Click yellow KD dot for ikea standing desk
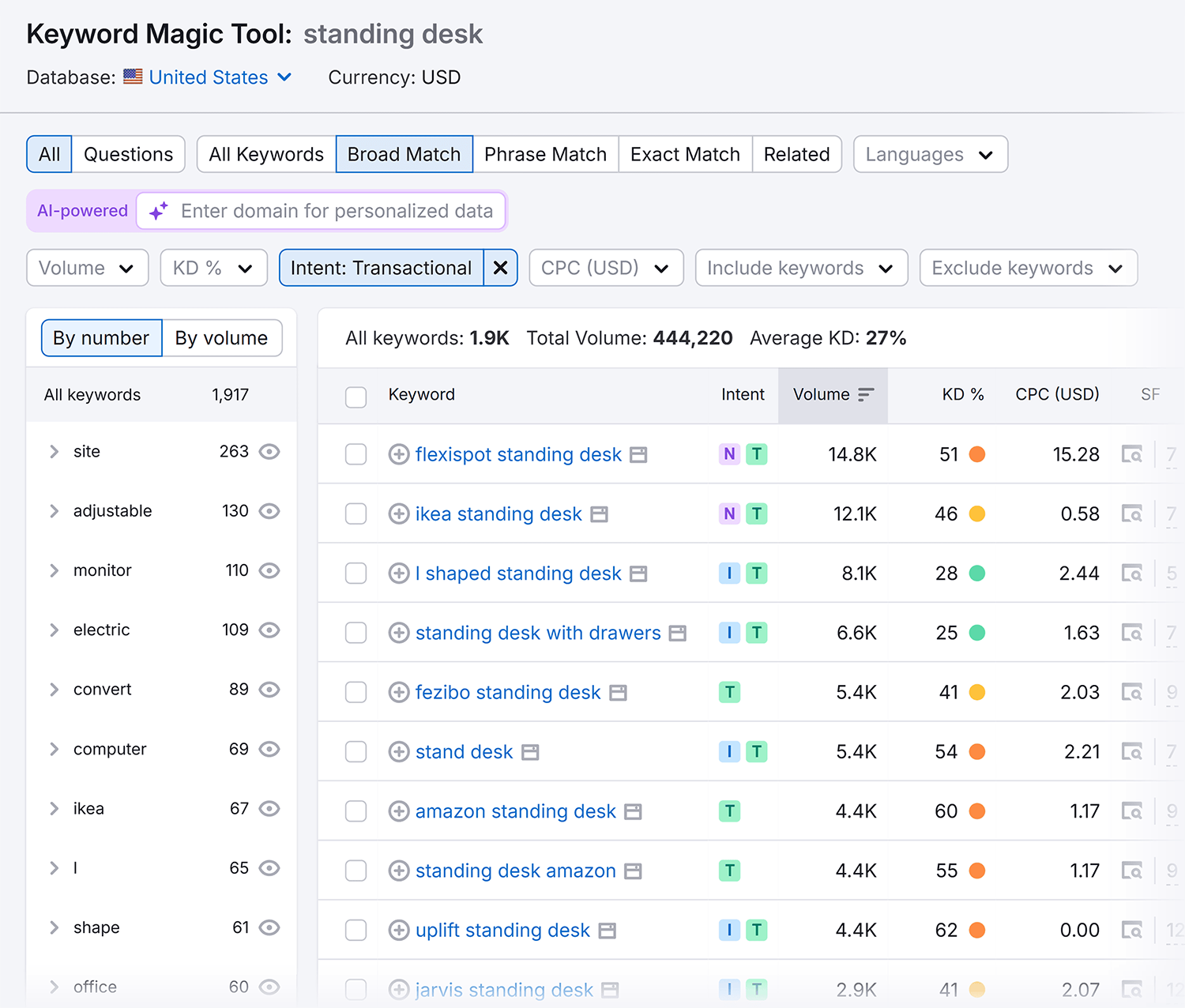The width and height of the screenshot is (1185, 1008). [x=977, y=513]
